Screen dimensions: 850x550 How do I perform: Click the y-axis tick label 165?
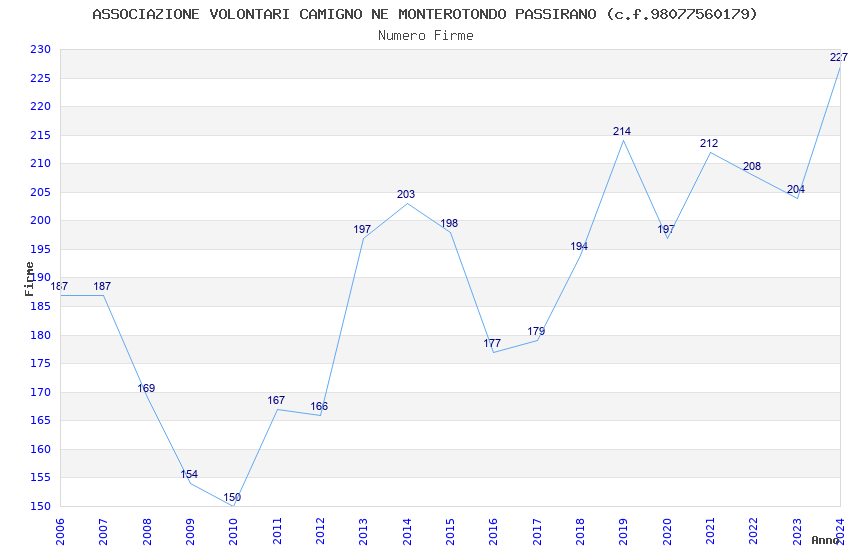point(40,420)
